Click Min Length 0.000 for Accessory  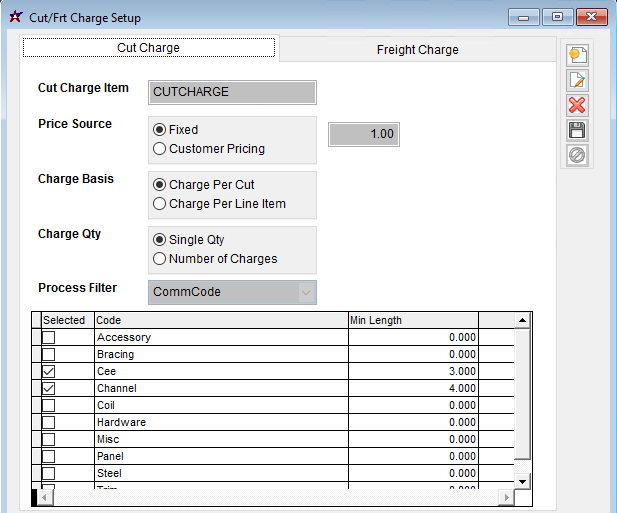tap(414, 337)
